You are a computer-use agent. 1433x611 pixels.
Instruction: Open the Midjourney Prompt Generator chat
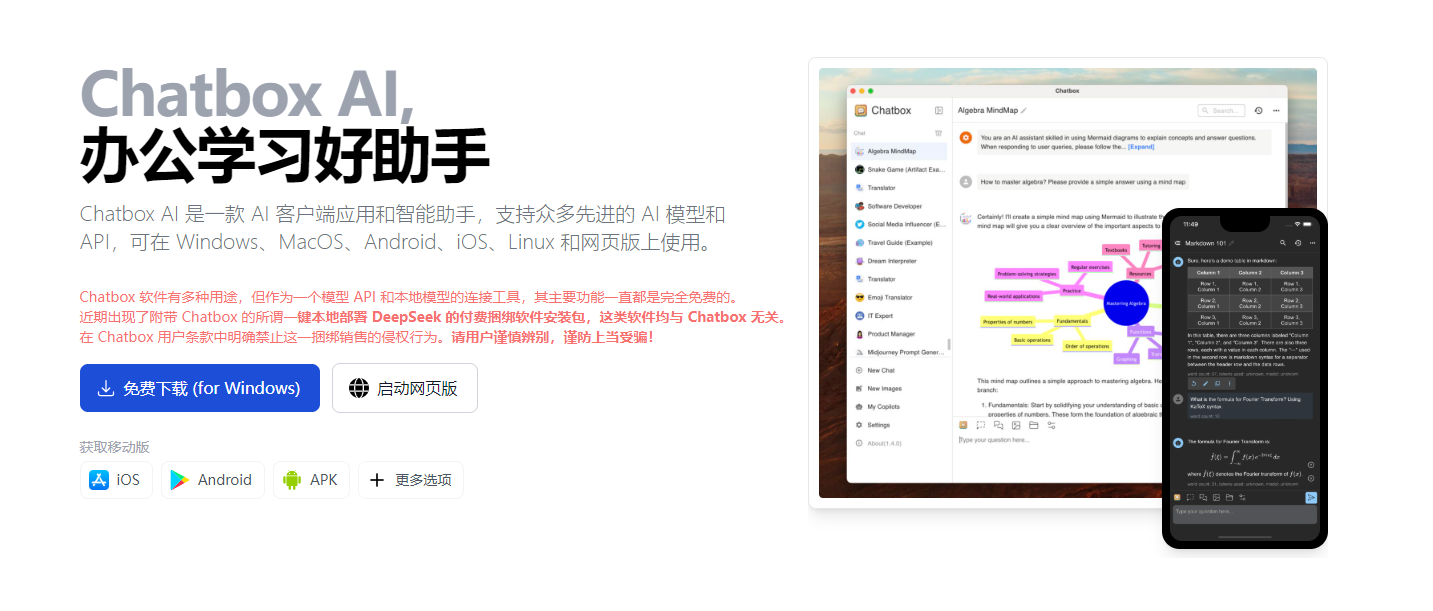pos(899,352)
